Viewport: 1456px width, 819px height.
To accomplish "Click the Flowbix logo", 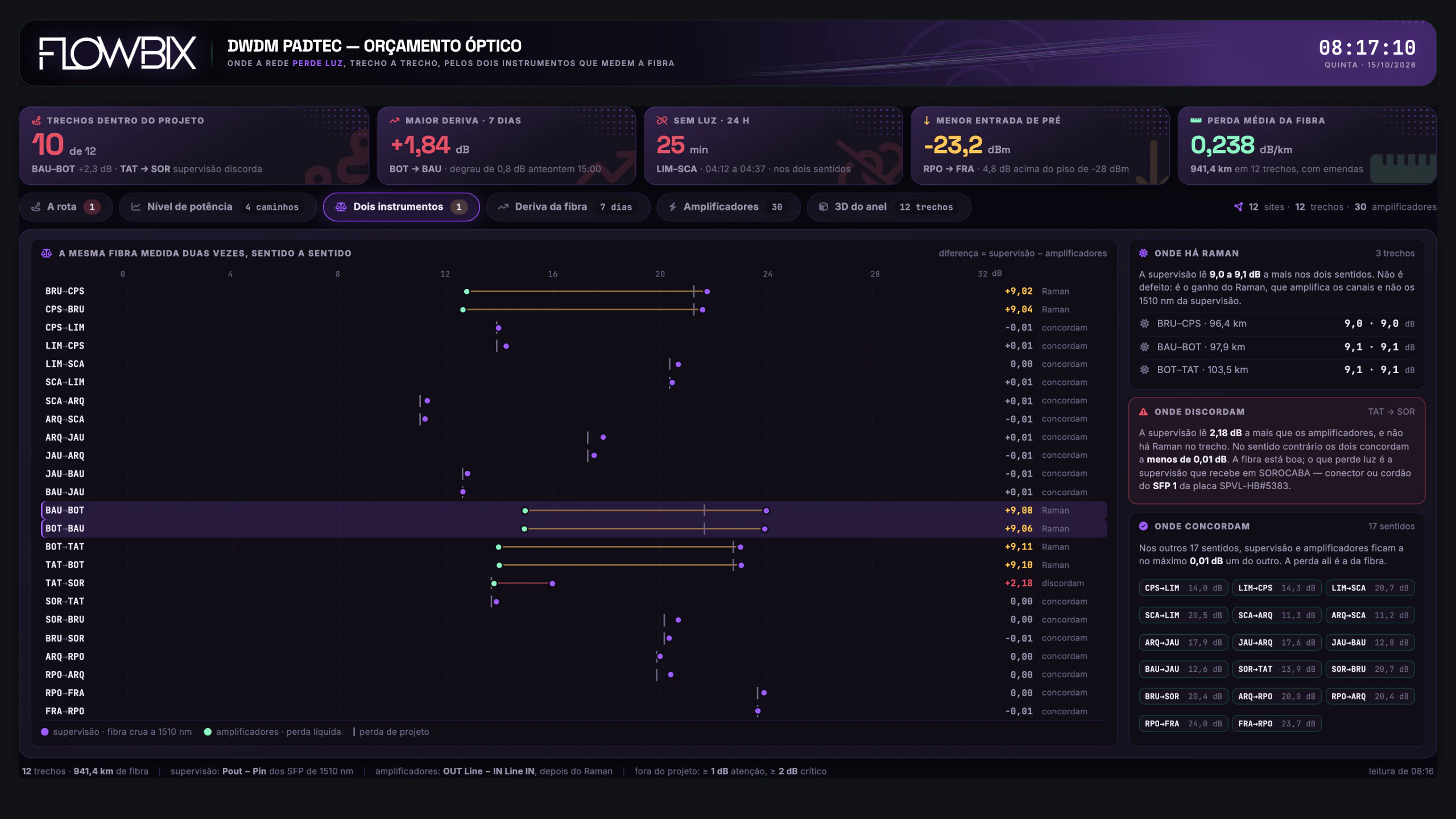I will pyautogui.click(x=118, y=53).
